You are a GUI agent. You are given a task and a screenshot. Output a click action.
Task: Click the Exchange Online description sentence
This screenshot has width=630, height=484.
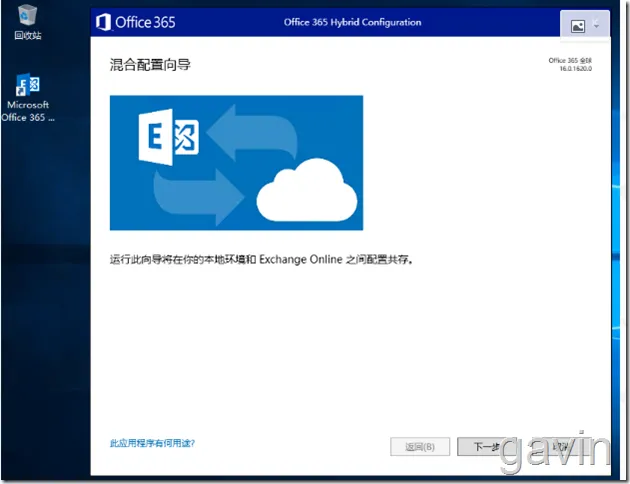261,259
